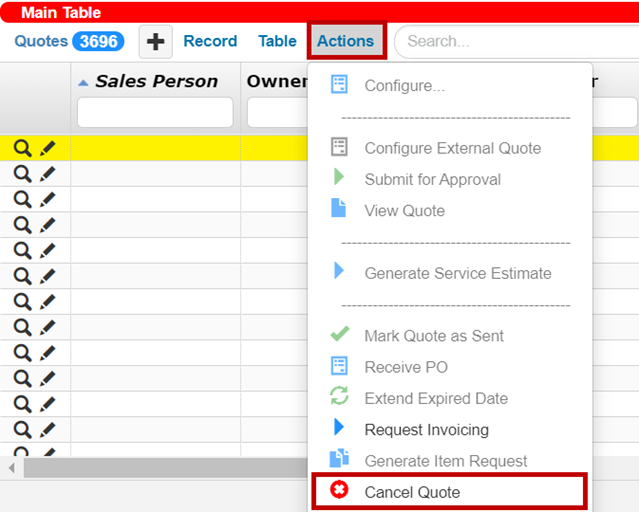Viewport: 639px width, 512px height.
Task: Click the Quotes link
Action: click(41, 41)
